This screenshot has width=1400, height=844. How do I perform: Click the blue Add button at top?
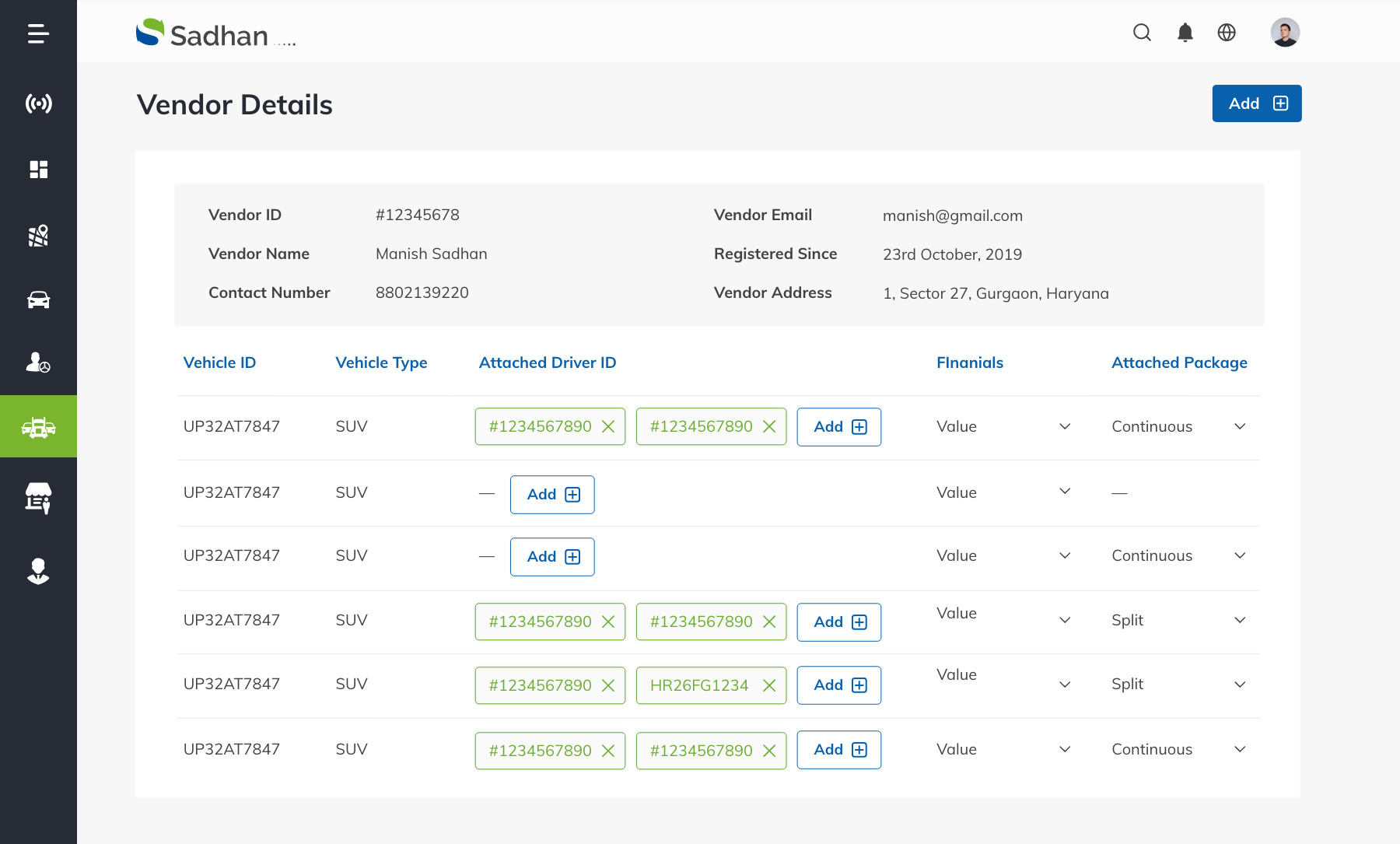tap(1256, 103)
